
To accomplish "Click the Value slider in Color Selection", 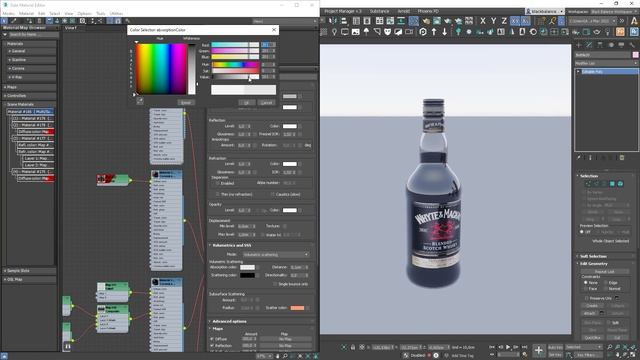I will tap(235, 77).
